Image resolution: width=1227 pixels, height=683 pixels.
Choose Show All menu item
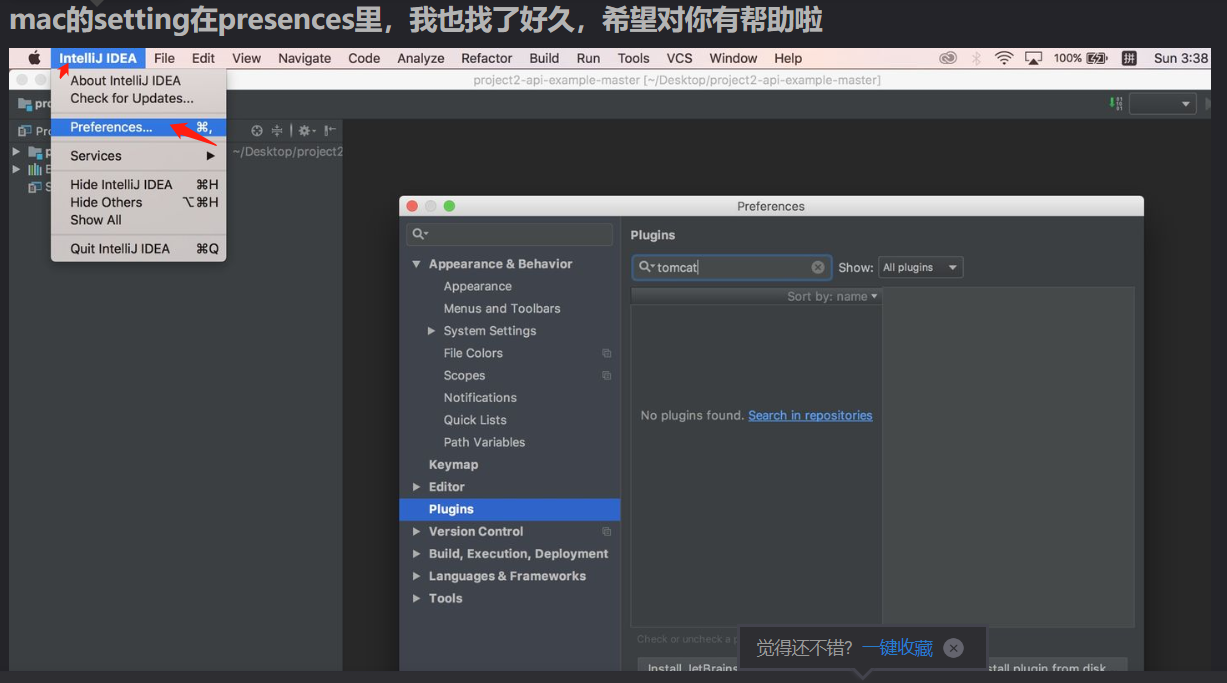point(139,220)
